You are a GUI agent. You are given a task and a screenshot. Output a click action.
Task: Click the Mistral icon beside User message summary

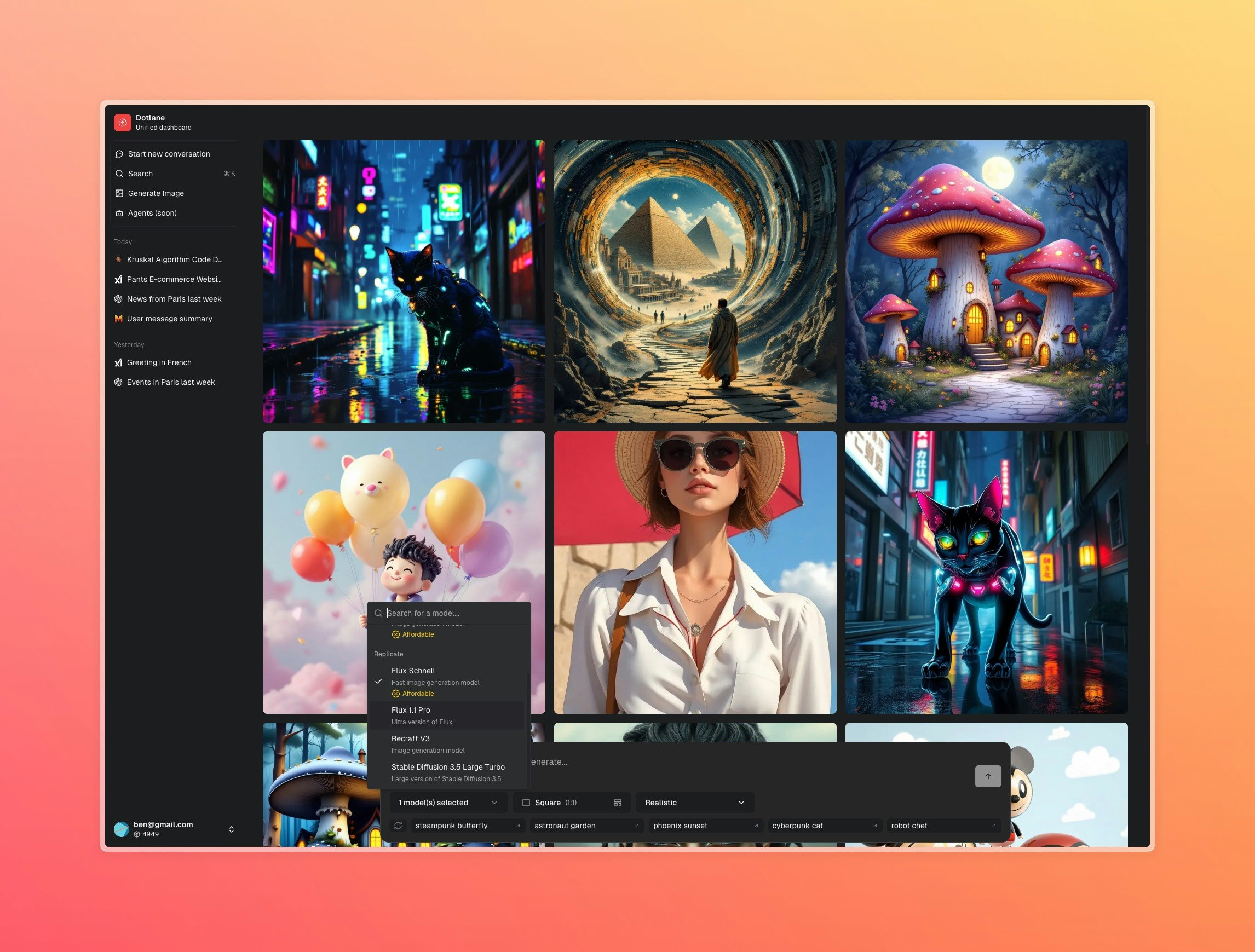click(x=119, y=319)
